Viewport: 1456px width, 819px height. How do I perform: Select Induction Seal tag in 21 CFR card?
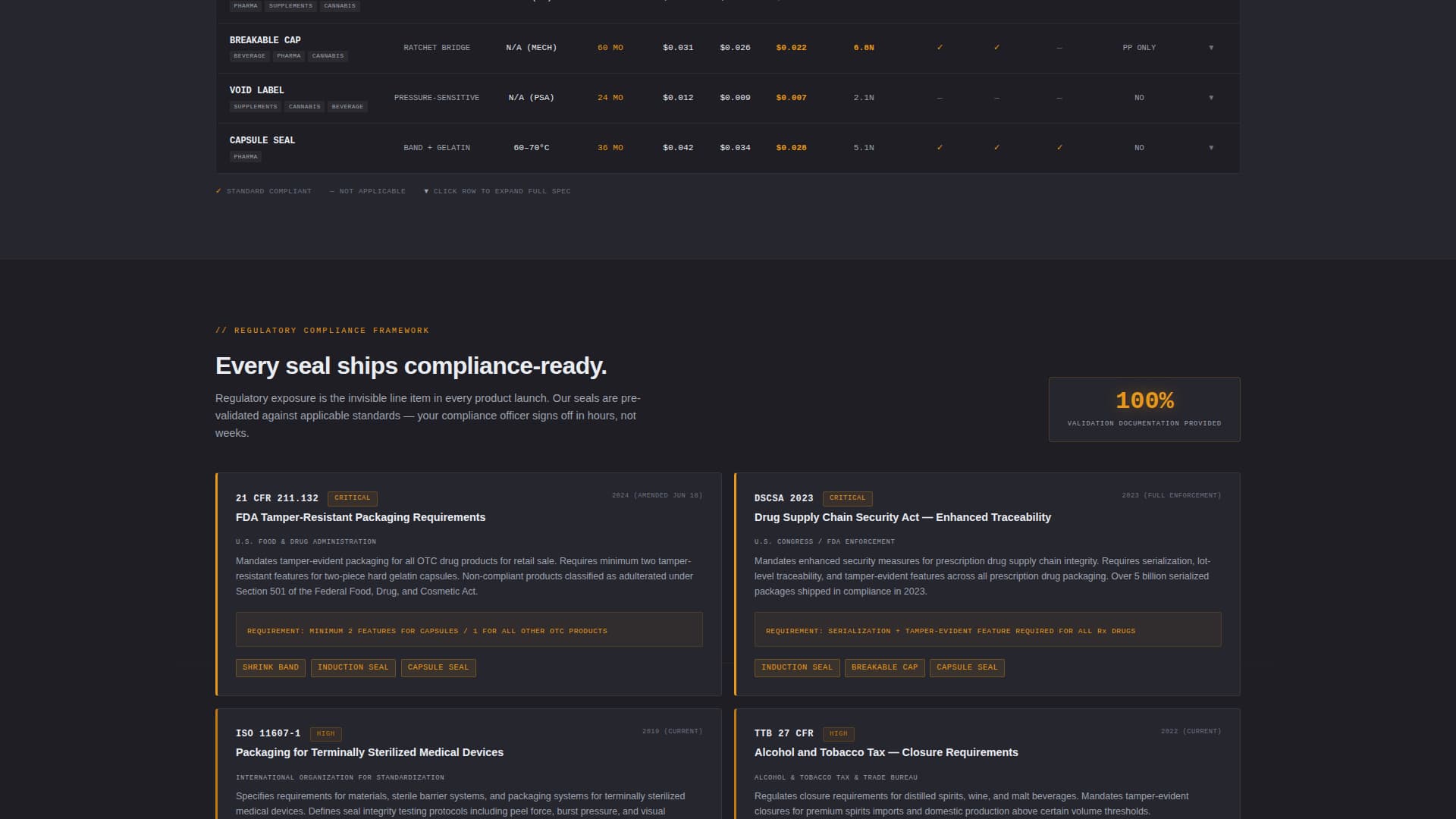[353, 667]
